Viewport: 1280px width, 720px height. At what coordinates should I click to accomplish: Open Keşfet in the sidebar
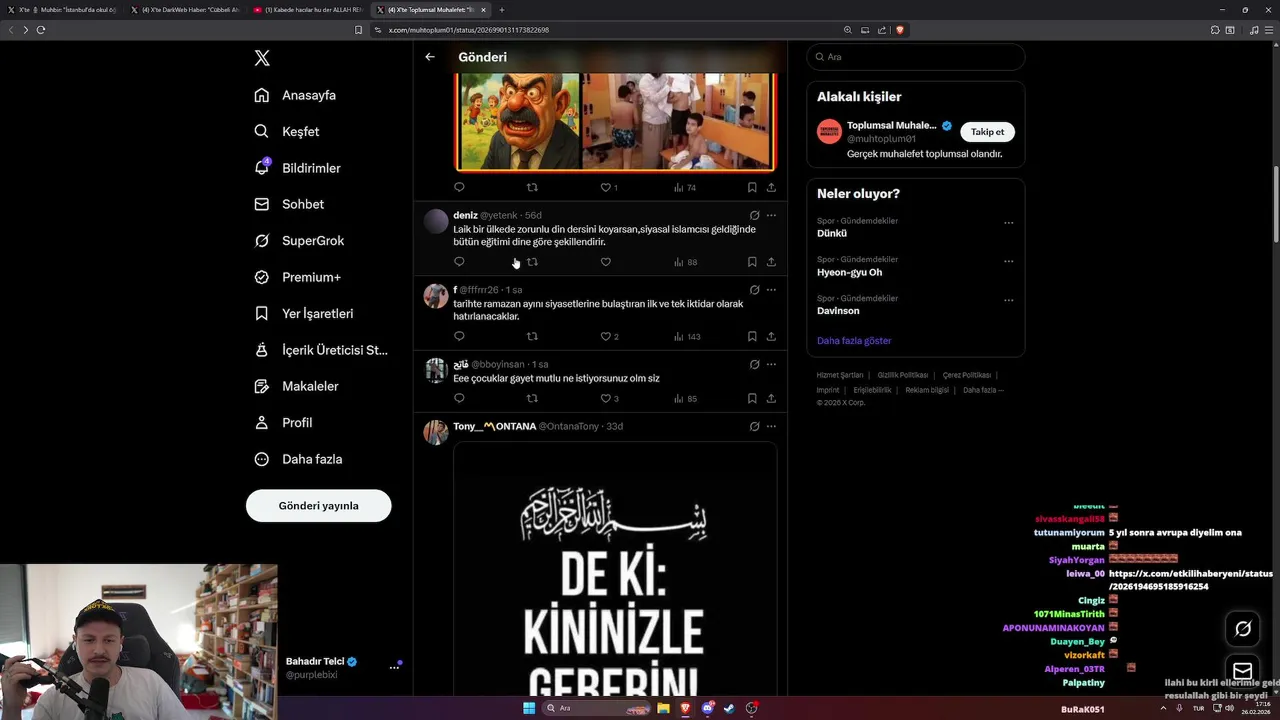tap(287, 131)
